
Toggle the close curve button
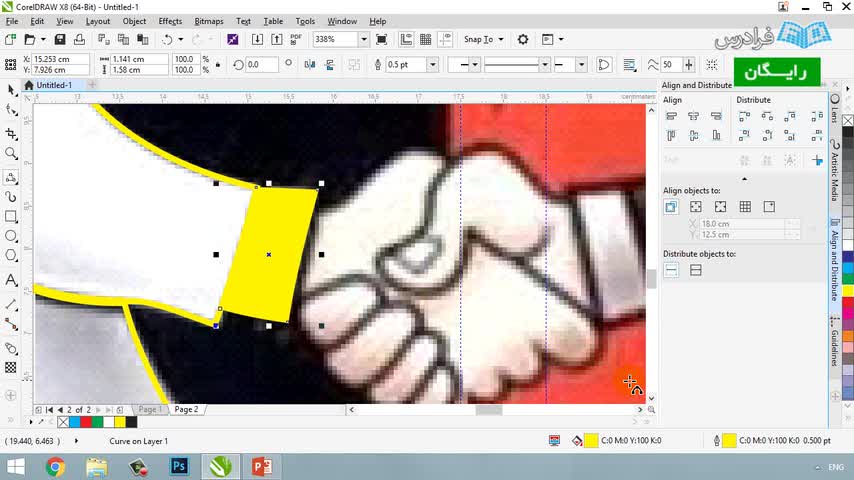[604, 65]
